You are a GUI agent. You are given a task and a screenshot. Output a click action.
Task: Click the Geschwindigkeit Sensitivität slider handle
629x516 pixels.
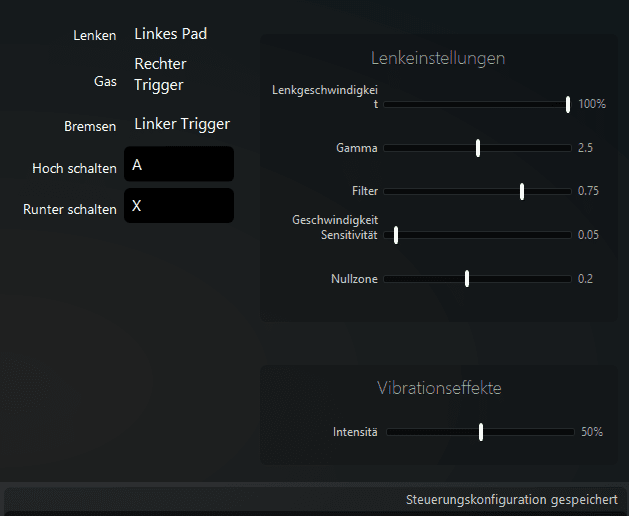coord(396,235)
